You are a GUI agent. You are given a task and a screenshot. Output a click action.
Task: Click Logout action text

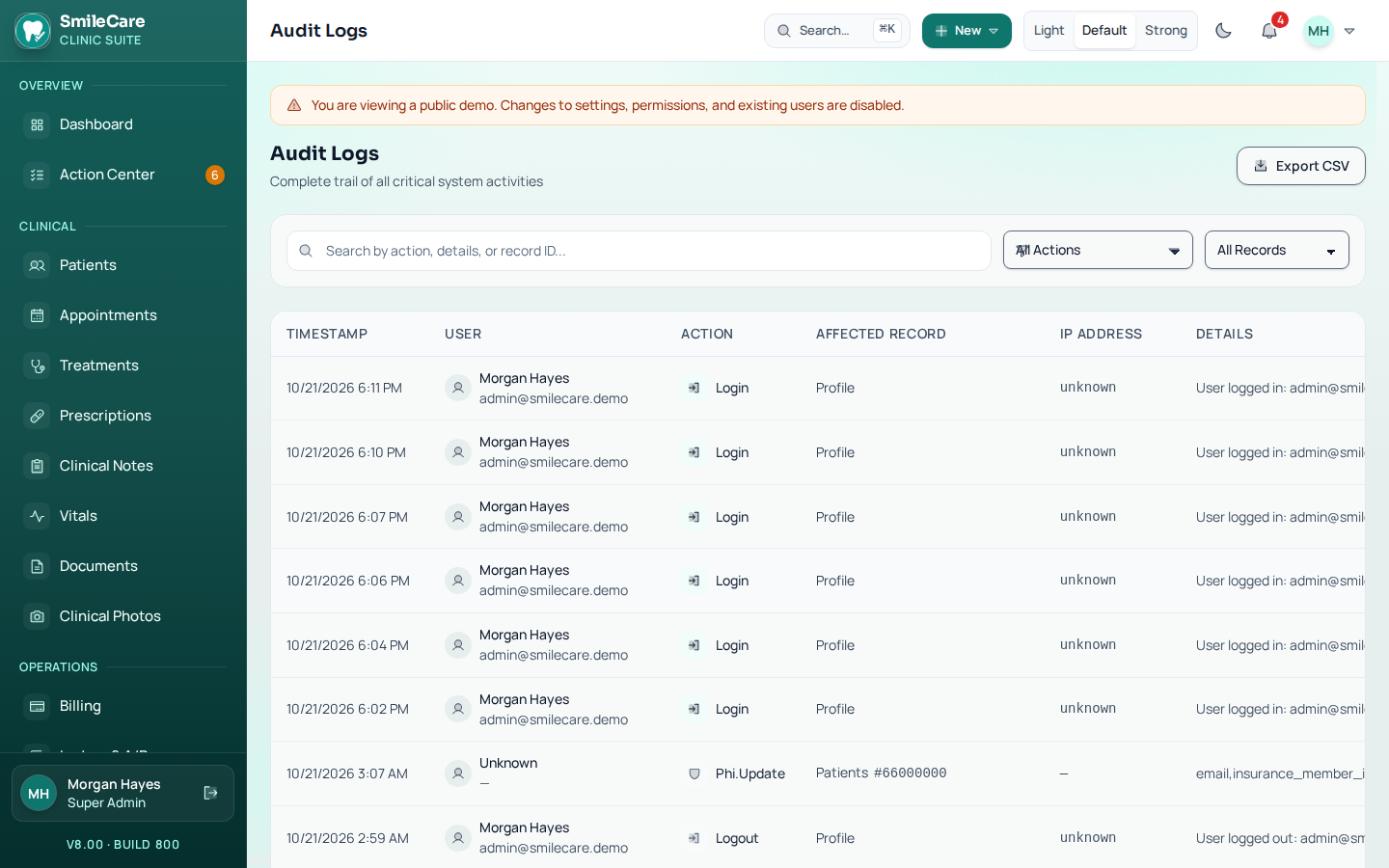(737, 838)
